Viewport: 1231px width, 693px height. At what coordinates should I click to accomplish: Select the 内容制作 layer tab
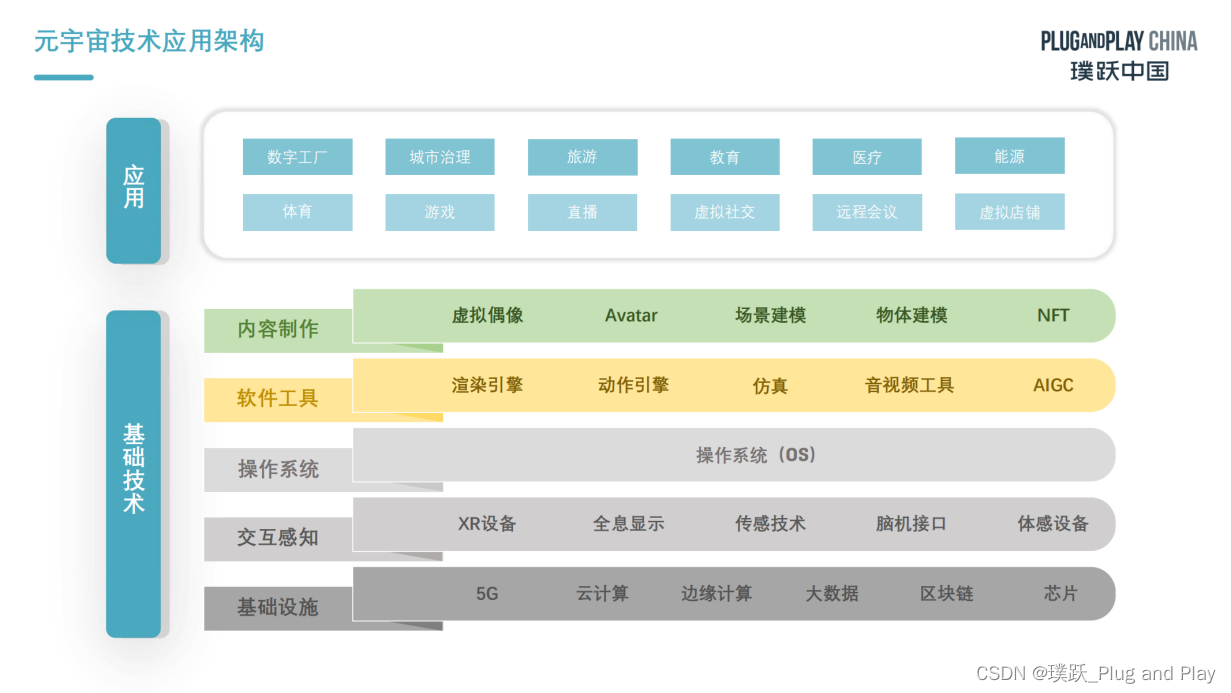pyautogui.click(x=278, y=330)
